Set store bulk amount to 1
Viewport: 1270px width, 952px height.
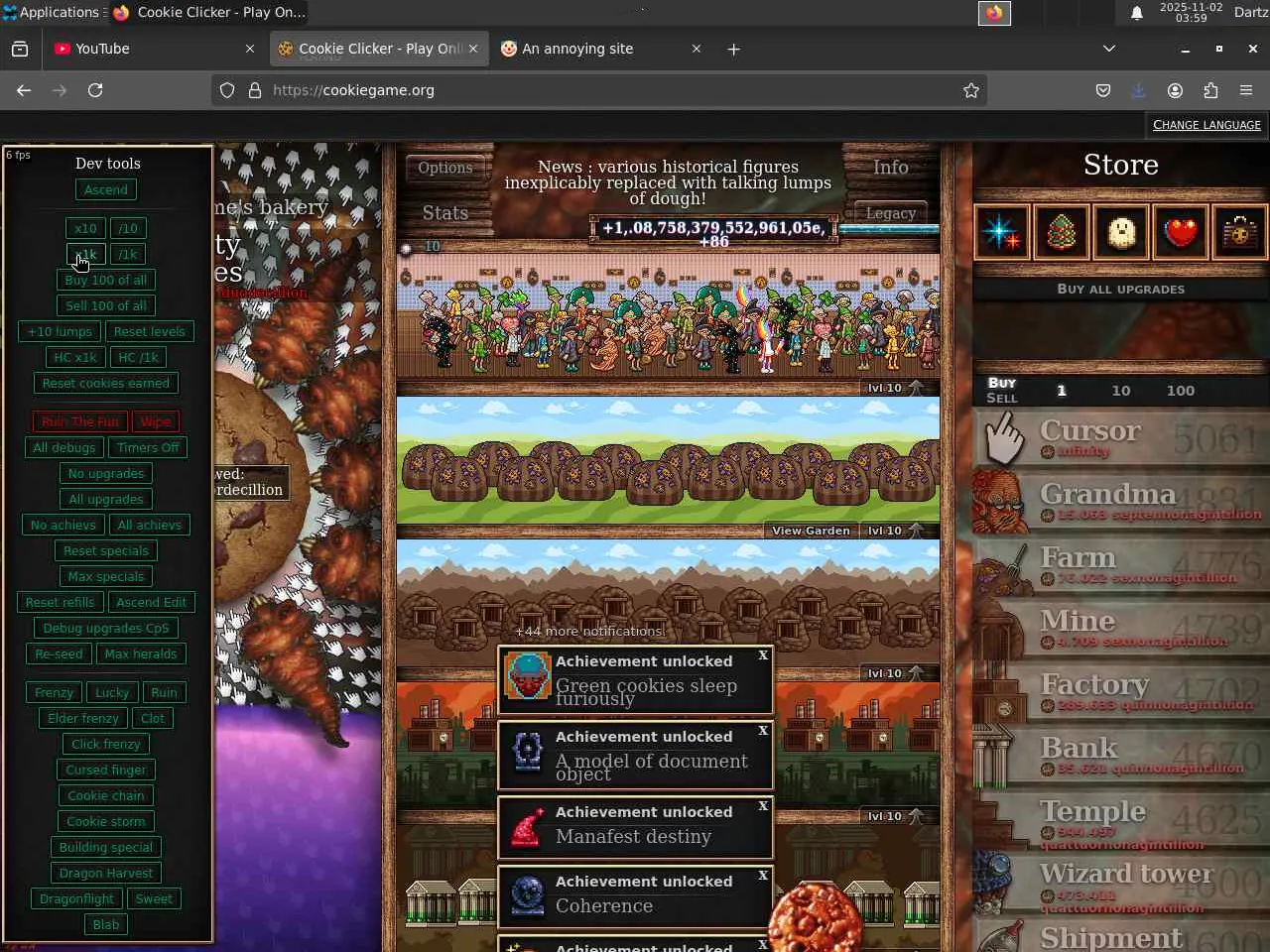[x=1062, y=391]
